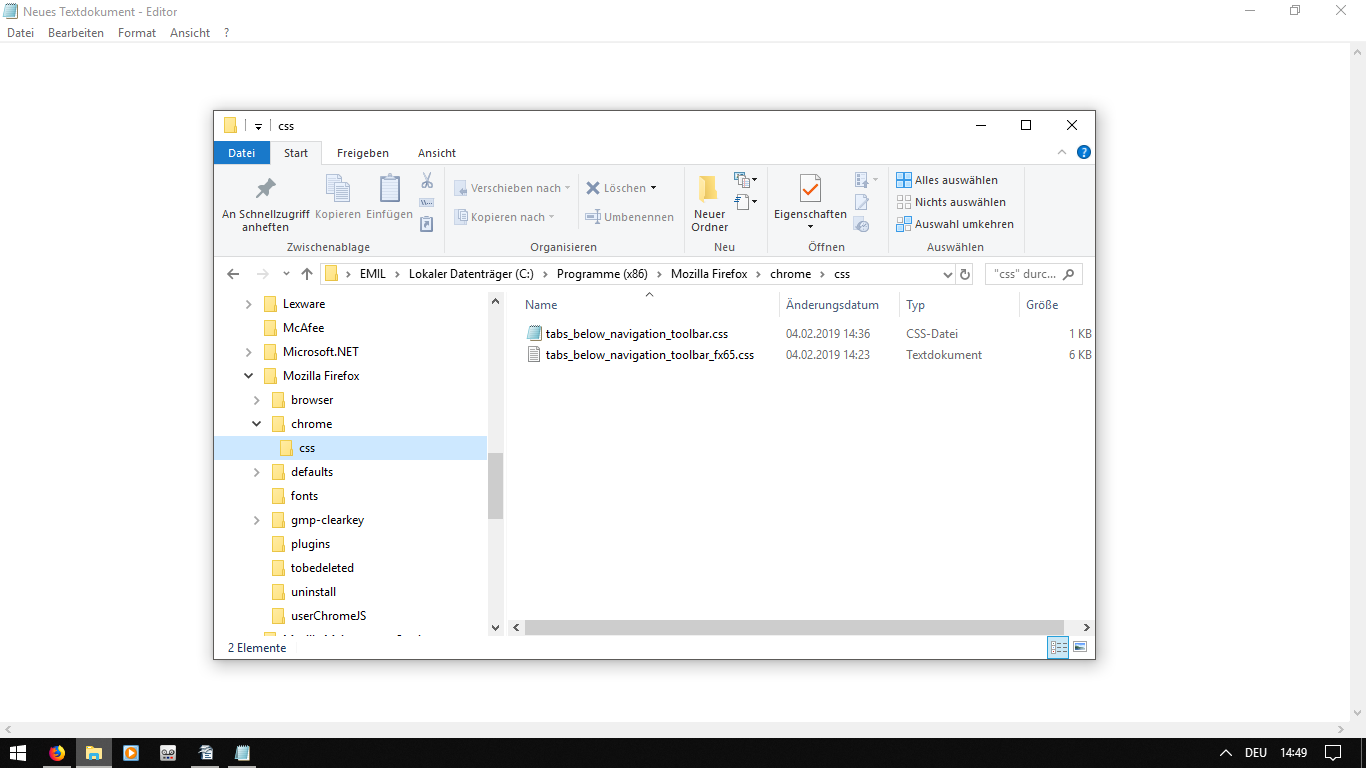Viewport: 1366px width, 768px height.
Task: Open the Freigeben ribbon tab
Action: tap(362, 153)
